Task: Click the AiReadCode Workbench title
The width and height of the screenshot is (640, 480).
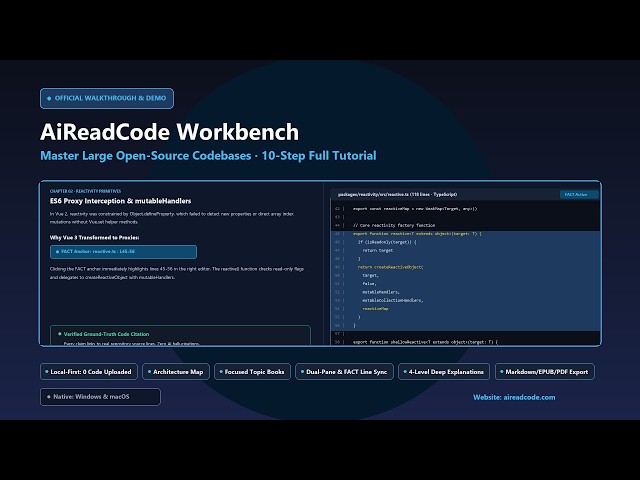Action: [169, 132]
